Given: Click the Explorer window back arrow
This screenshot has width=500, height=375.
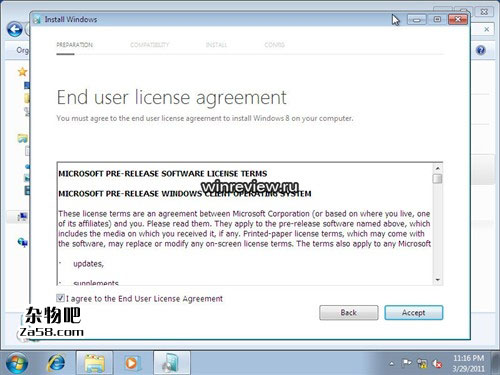Looking at the screenshot, I should point(15,30).
